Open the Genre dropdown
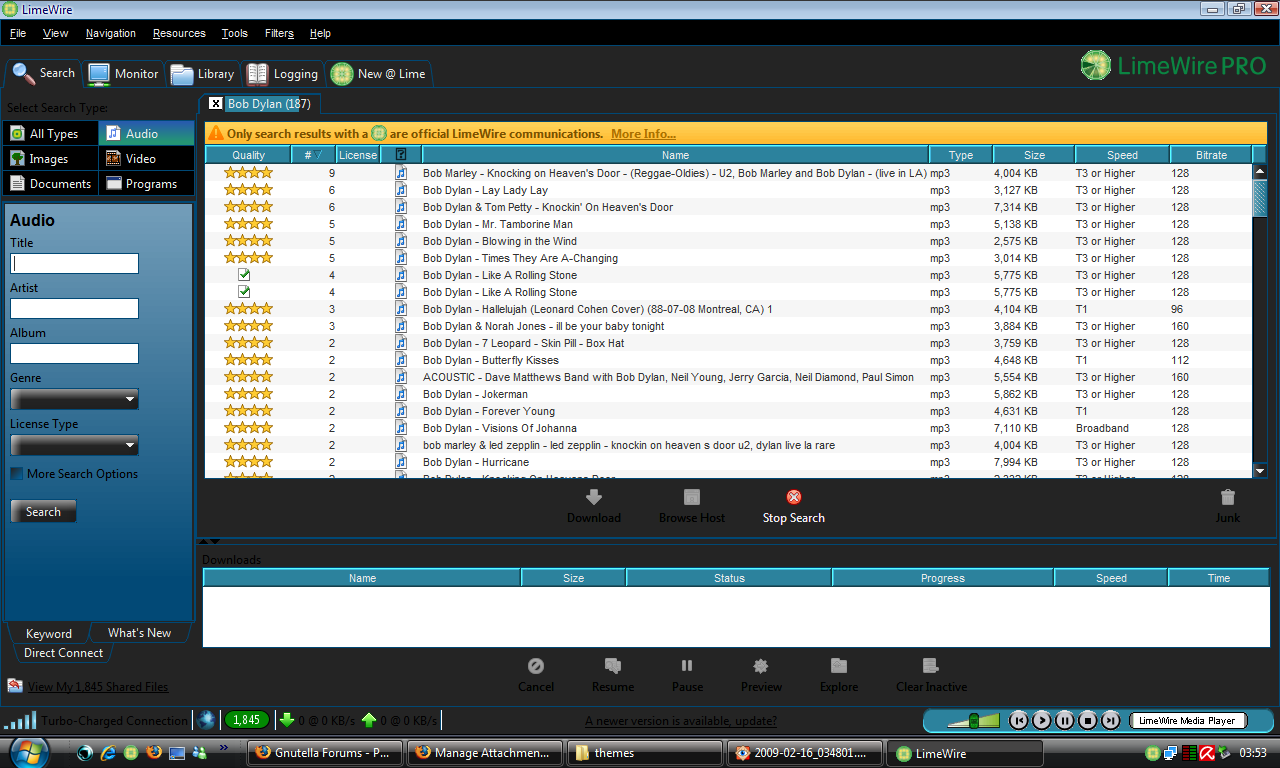 click(74, 400)
